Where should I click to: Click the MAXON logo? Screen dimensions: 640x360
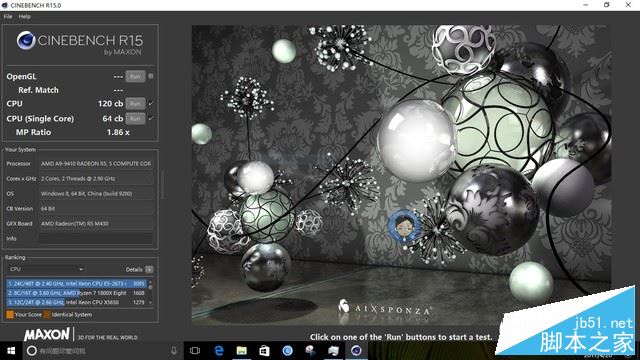(47, 335)
